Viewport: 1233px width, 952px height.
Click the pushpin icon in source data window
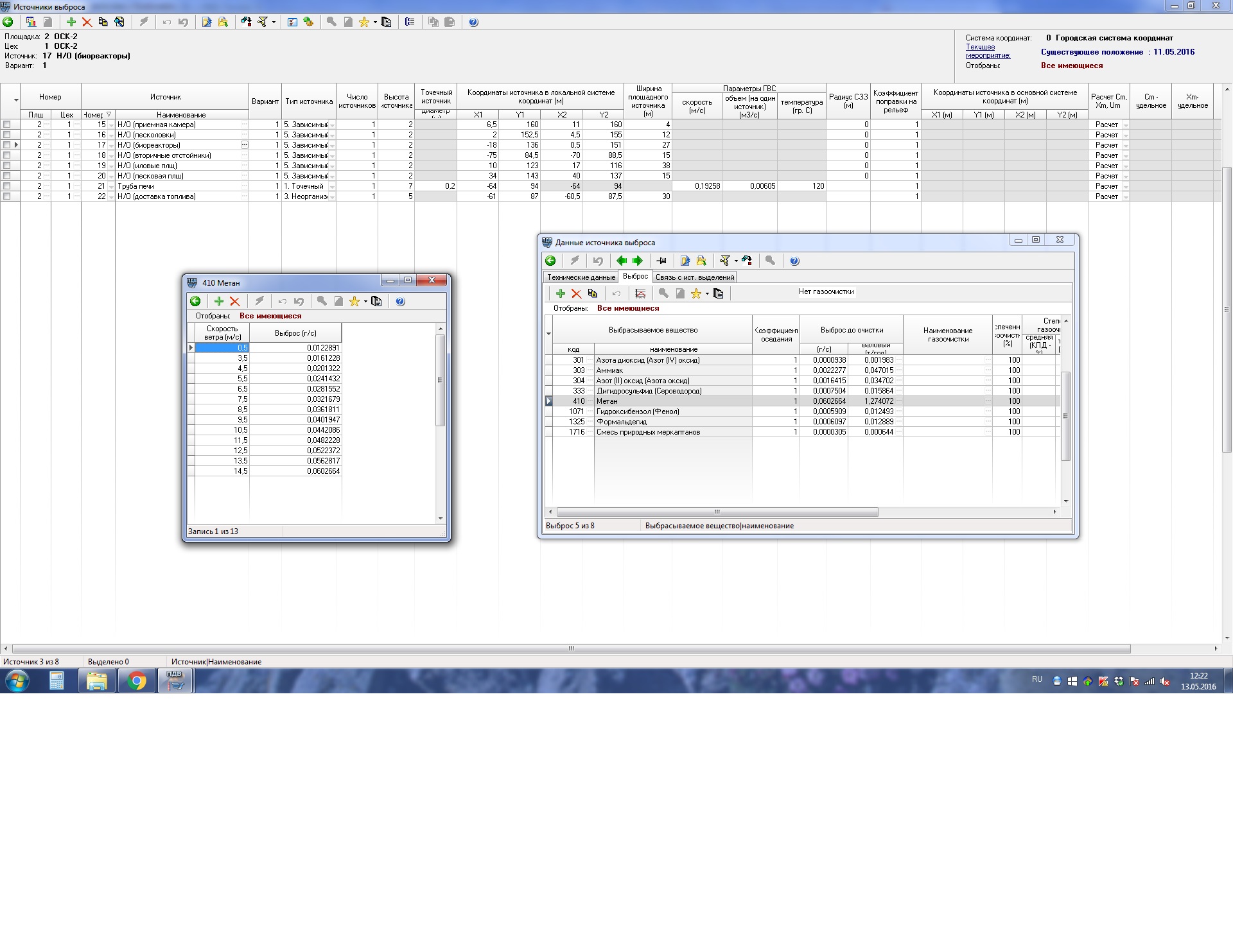click(661, 261)
